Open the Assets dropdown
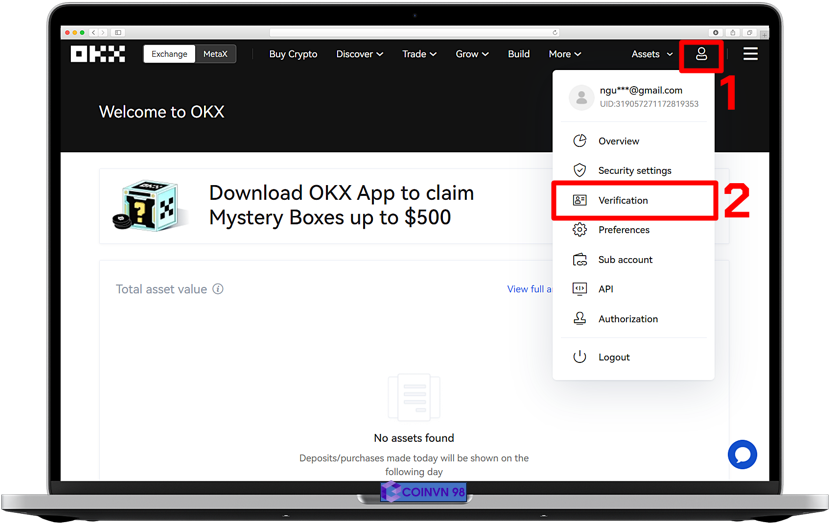This screenshot has height=530, width=833. tap(652, 54)
